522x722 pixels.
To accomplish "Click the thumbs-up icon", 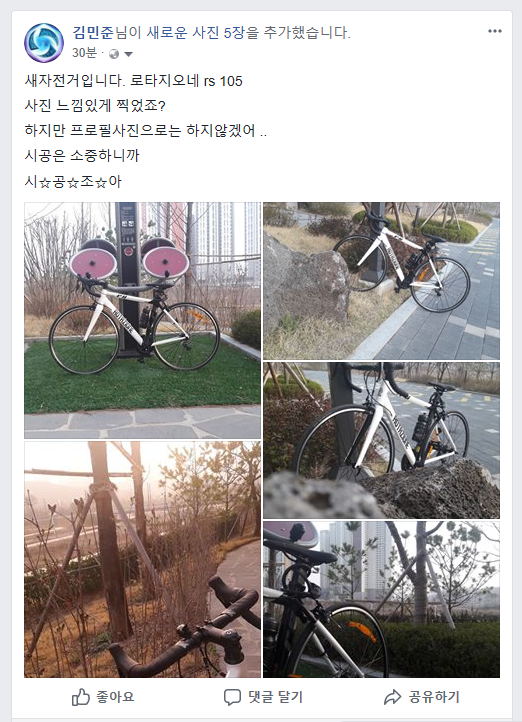I will pyautogui.click(x=81, y=697).
